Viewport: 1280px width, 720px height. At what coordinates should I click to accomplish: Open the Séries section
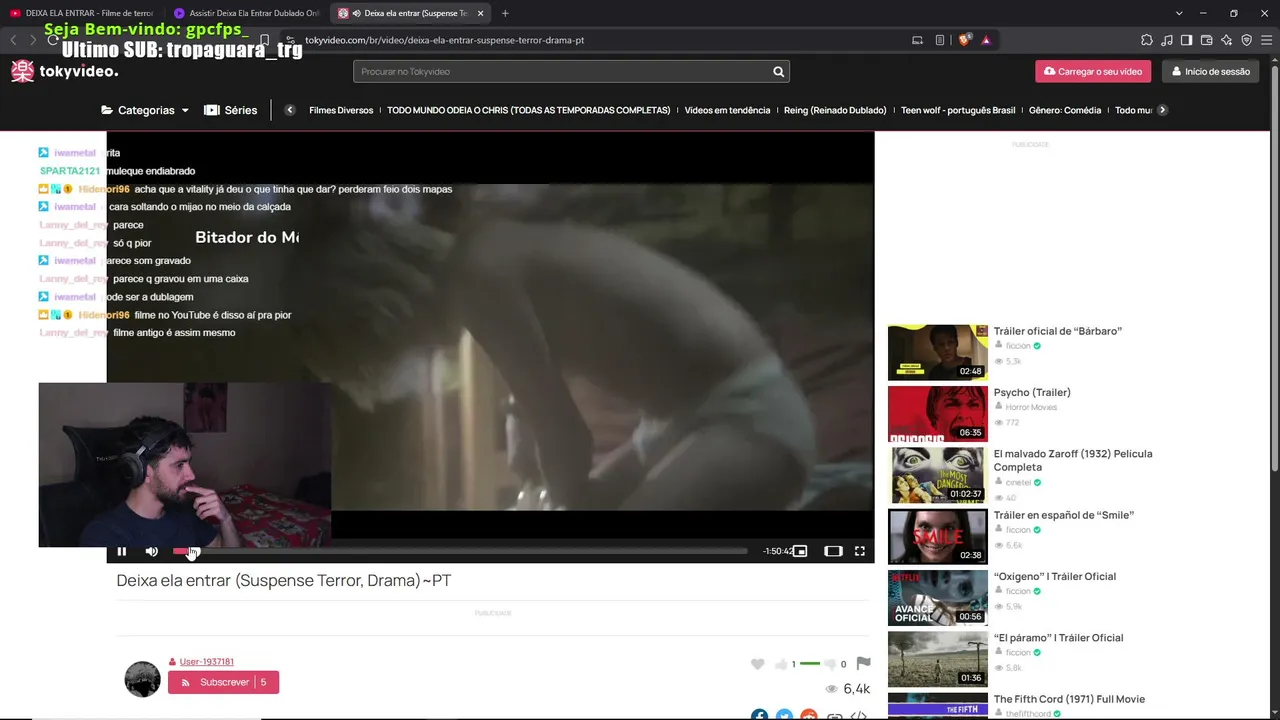231,110
